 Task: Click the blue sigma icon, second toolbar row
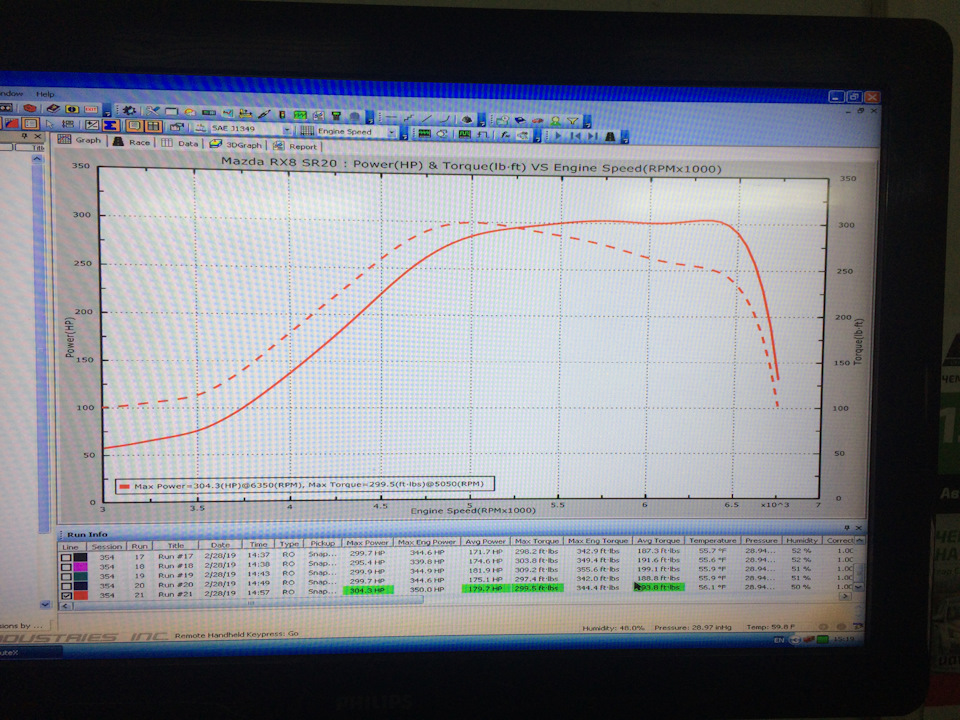point(111,125)
